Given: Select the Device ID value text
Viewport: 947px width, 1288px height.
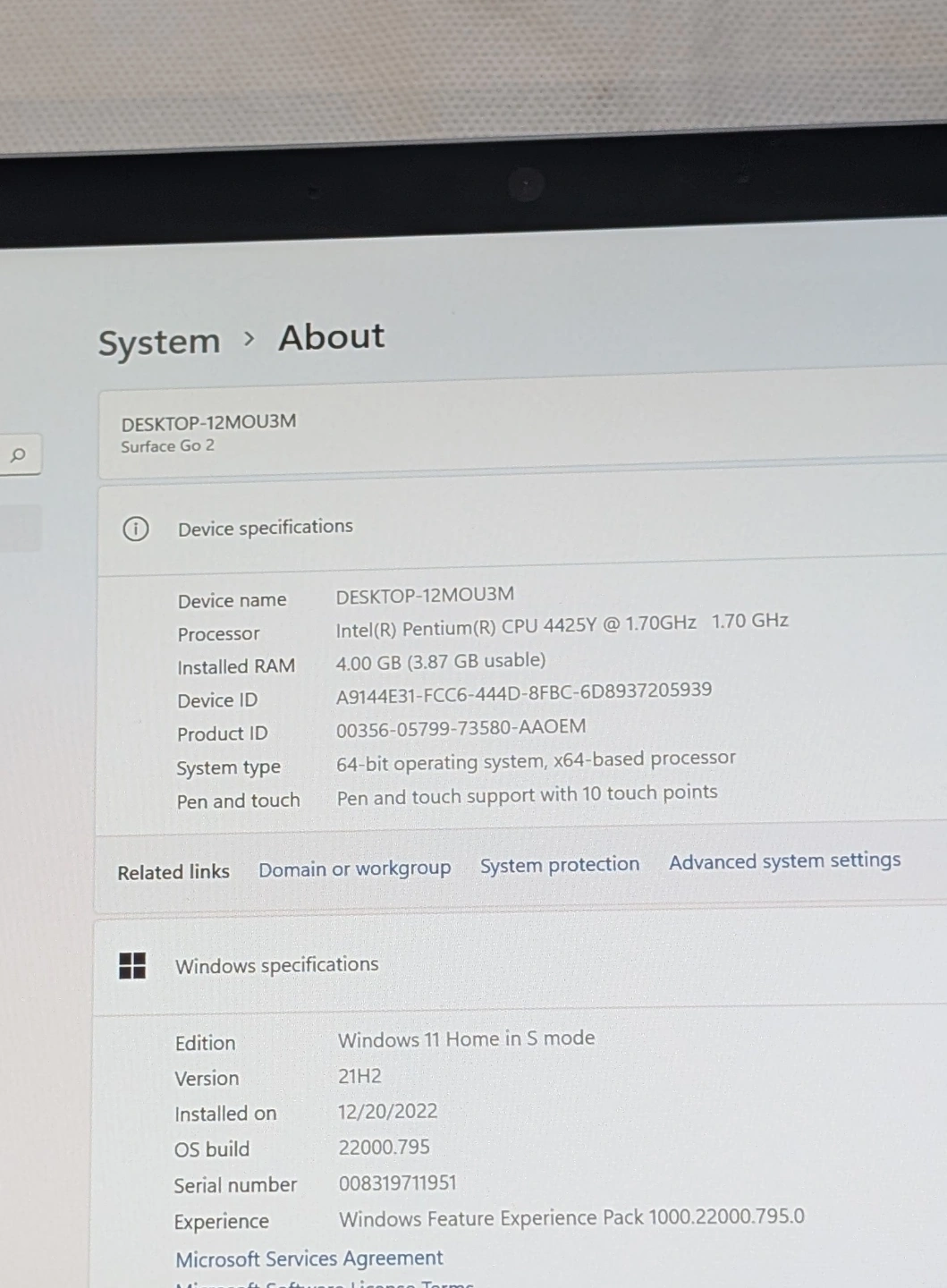Looking at the screenshot, I should tap(524, 692).
